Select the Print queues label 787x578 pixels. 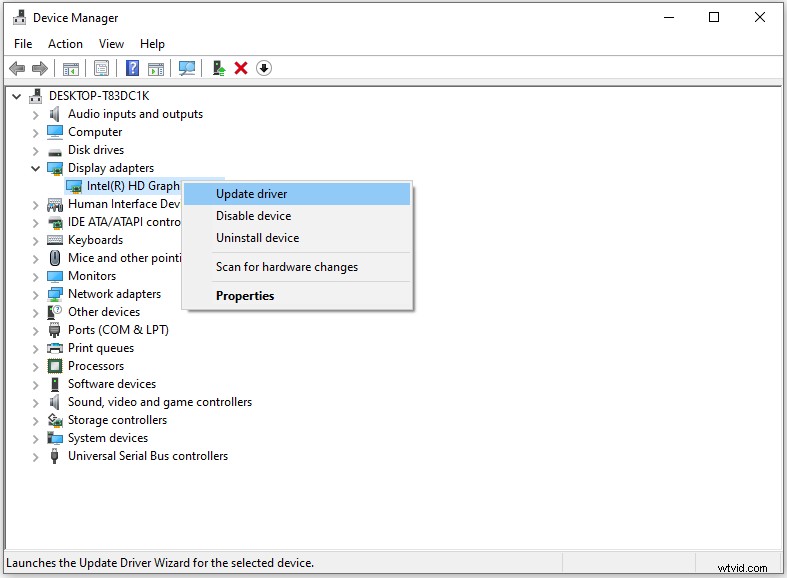click(101, 348)
